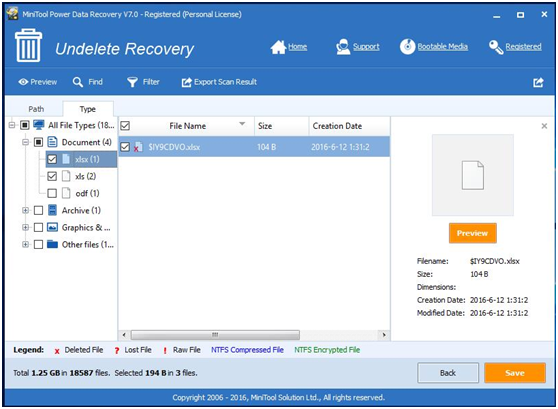The width and height of the screenshot is (558, 409).
Task: Open the Registered link
Action: [x=523, y=47]
